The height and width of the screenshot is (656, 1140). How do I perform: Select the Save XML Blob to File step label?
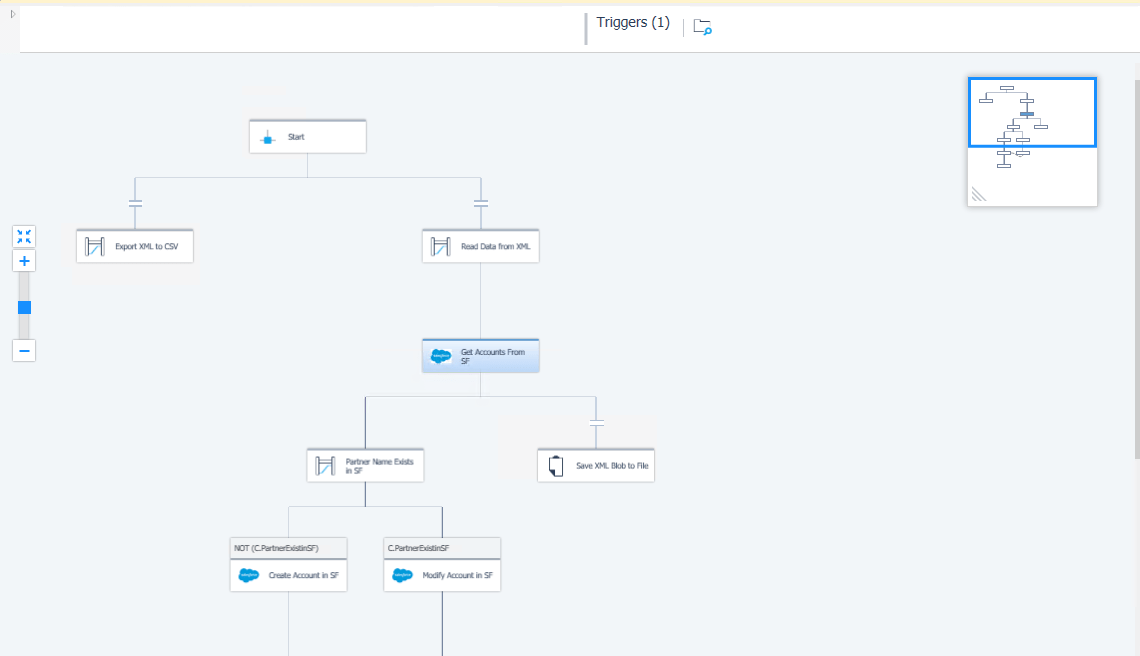point(612,465)
